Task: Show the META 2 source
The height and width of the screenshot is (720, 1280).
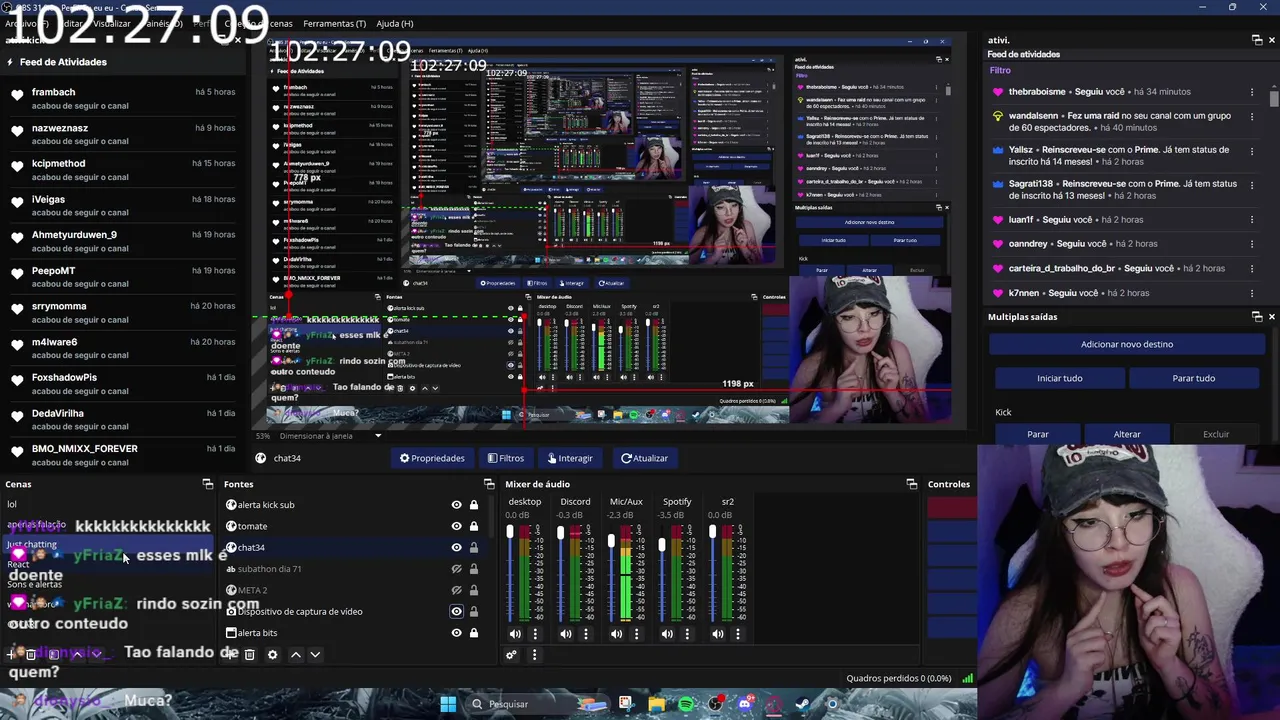Action: click(x=456, y=590)
